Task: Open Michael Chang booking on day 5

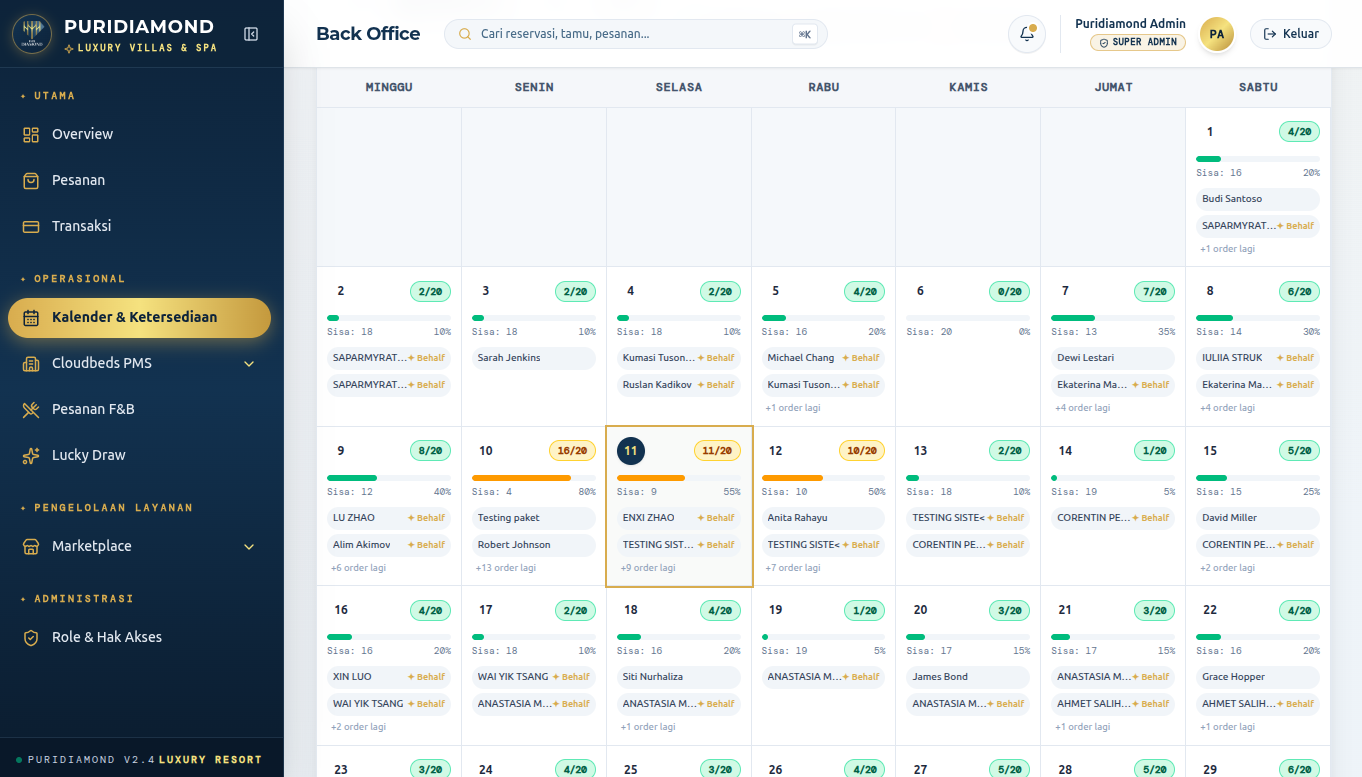Action: click(824, 358)
